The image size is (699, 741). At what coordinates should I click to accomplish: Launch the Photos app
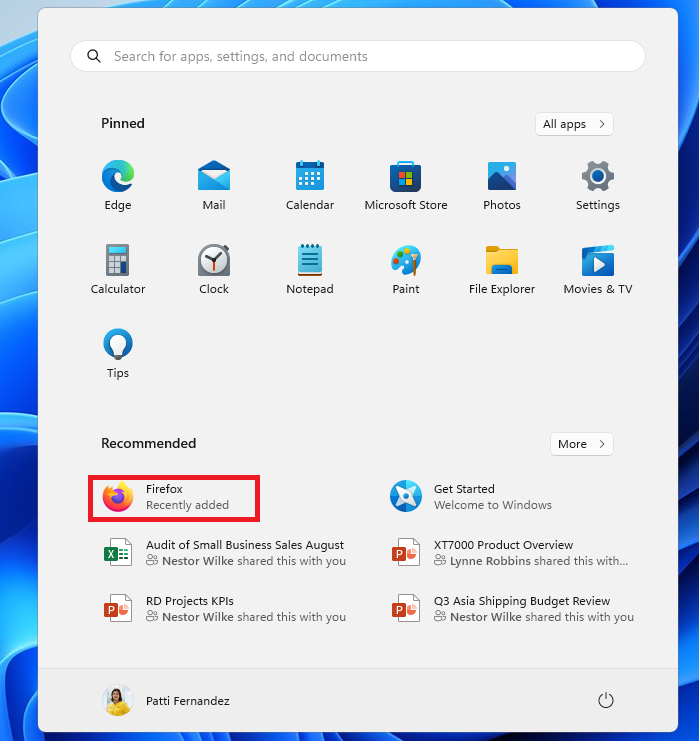coord(501,185)
